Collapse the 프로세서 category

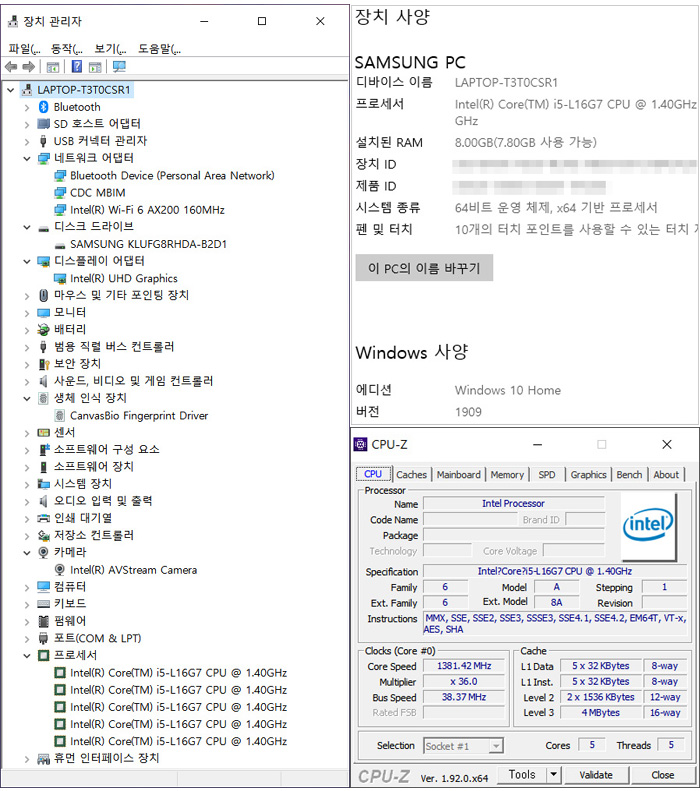tap(27, 656)
